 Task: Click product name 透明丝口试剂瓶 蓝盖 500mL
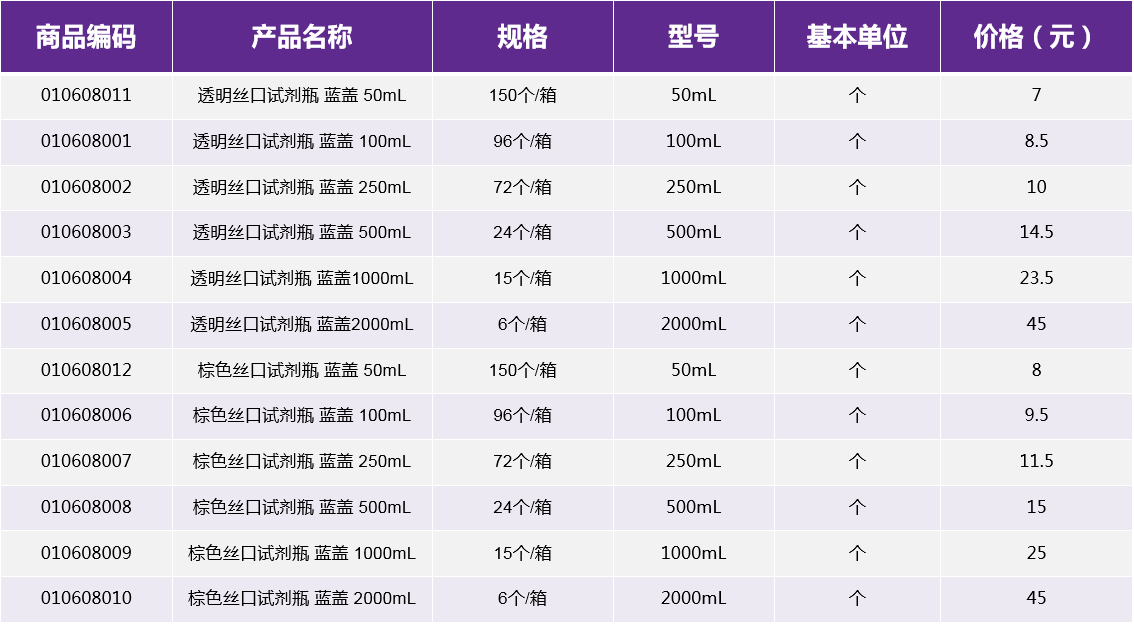click(302, 232)
